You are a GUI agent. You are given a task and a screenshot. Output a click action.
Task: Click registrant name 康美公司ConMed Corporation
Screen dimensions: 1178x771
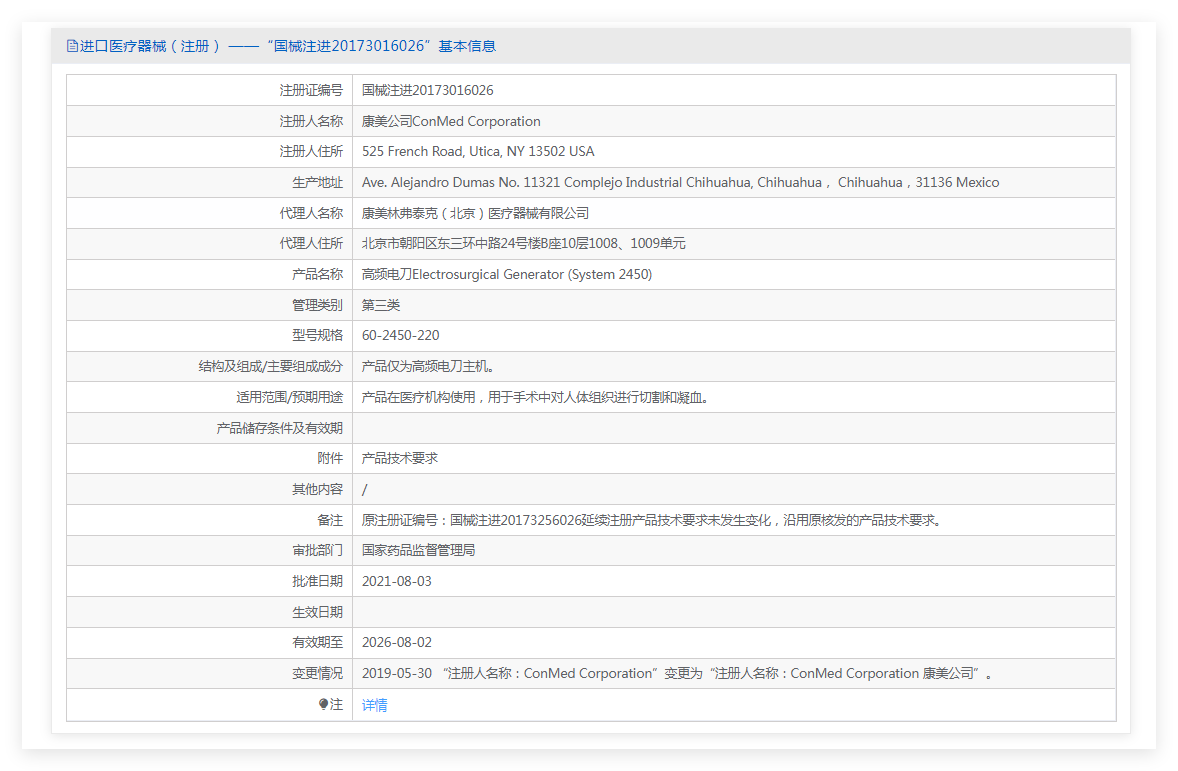[451, 121]
